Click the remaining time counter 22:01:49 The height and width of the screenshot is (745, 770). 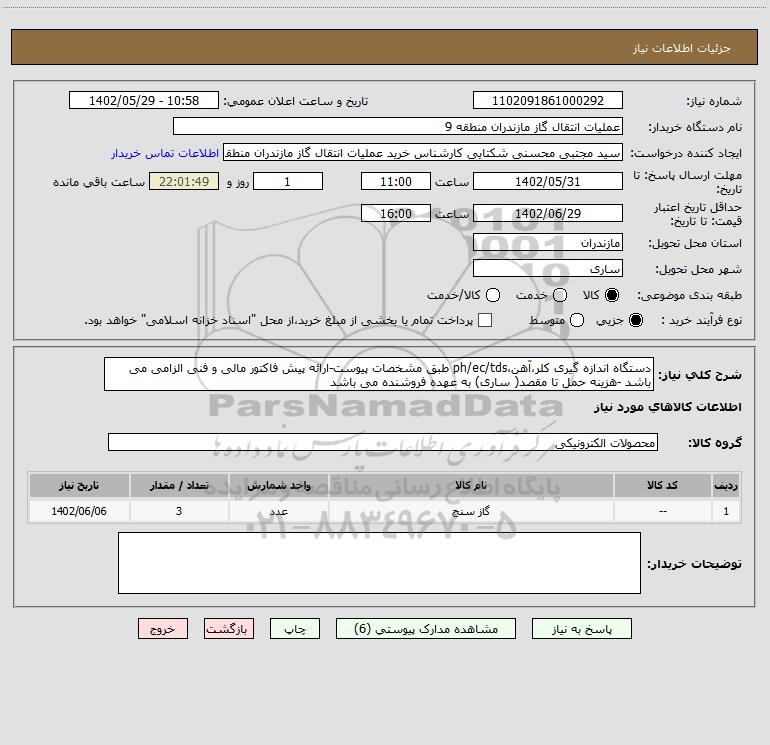pos(184,181)
